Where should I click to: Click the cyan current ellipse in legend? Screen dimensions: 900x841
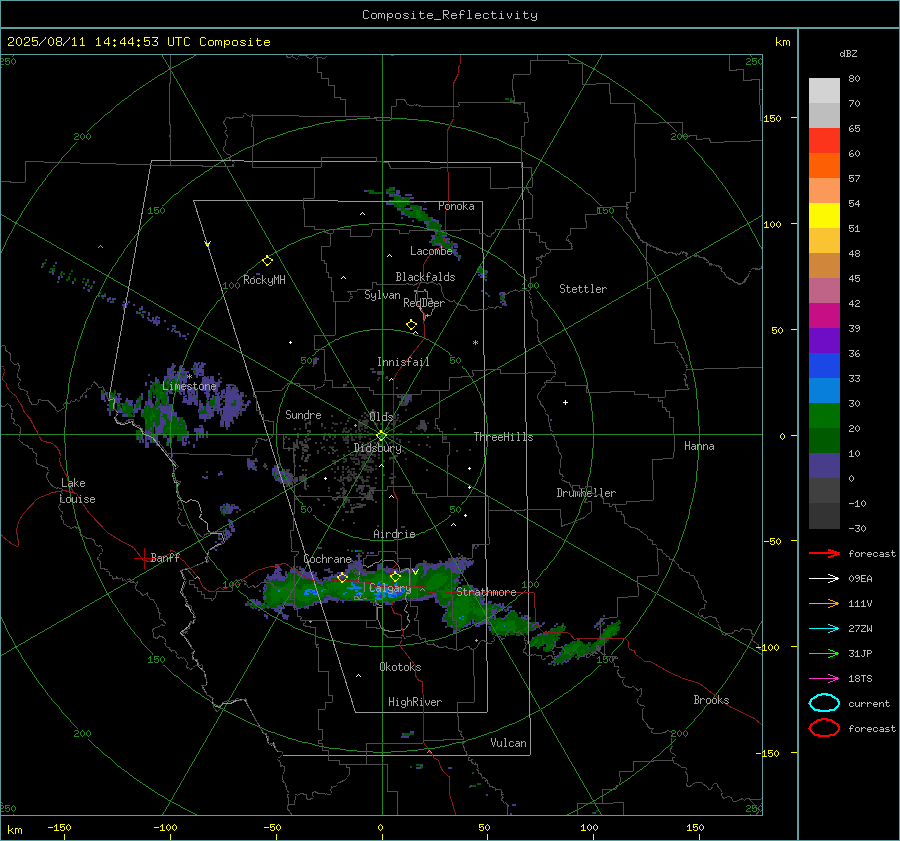[824, 703]
